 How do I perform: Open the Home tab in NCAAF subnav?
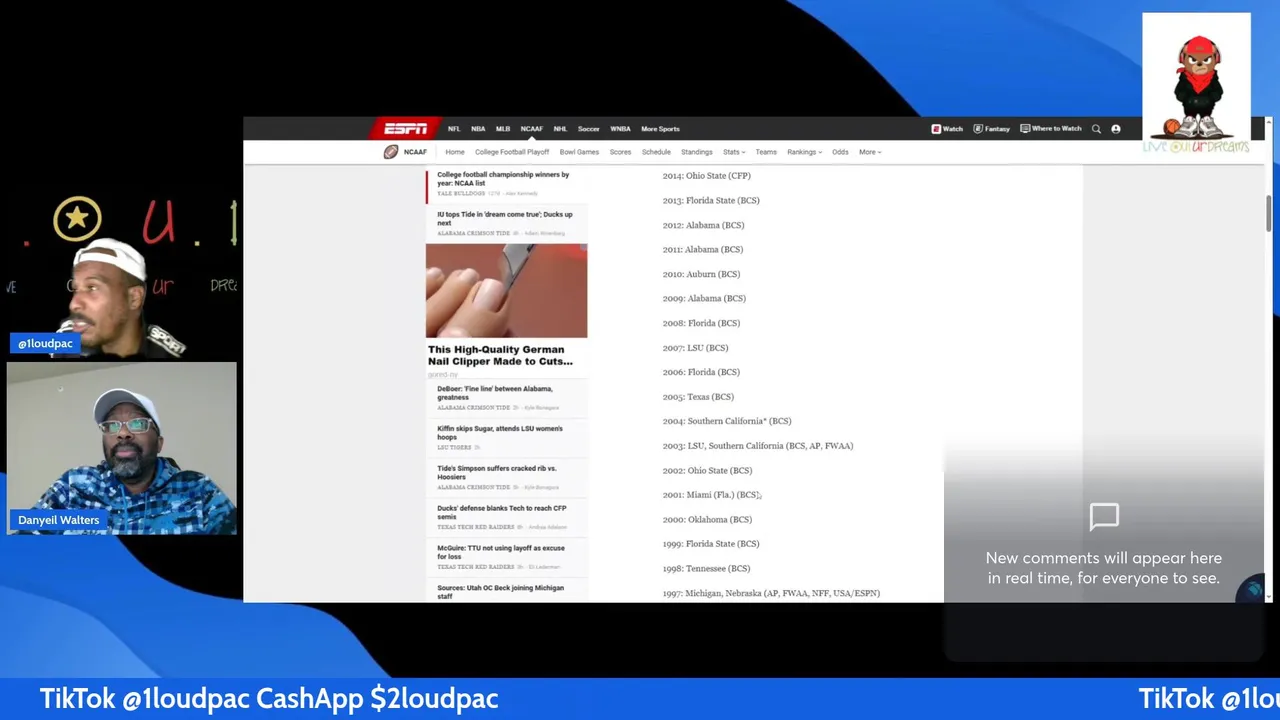(x=455, y=152)
